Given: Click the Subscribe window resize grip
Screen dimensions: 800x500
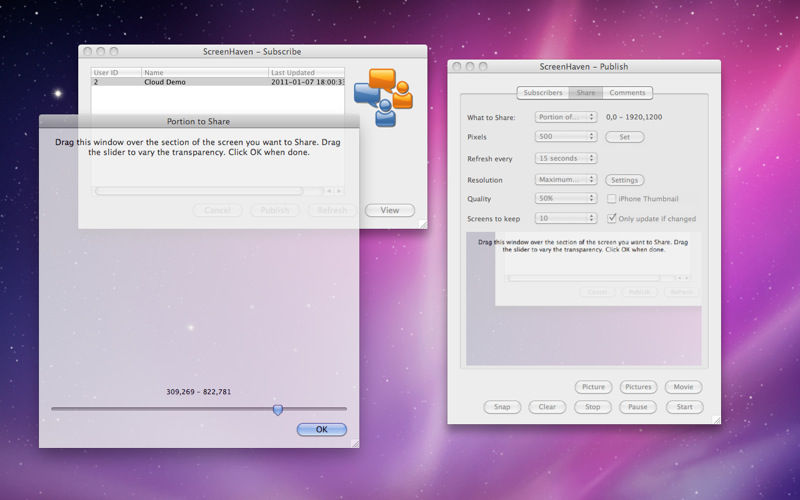Looking at the screenshot, I should coord(423,224).
